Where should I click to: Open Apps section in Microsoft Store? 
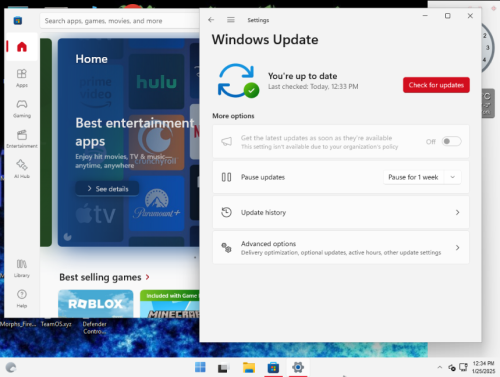(22, 78)
